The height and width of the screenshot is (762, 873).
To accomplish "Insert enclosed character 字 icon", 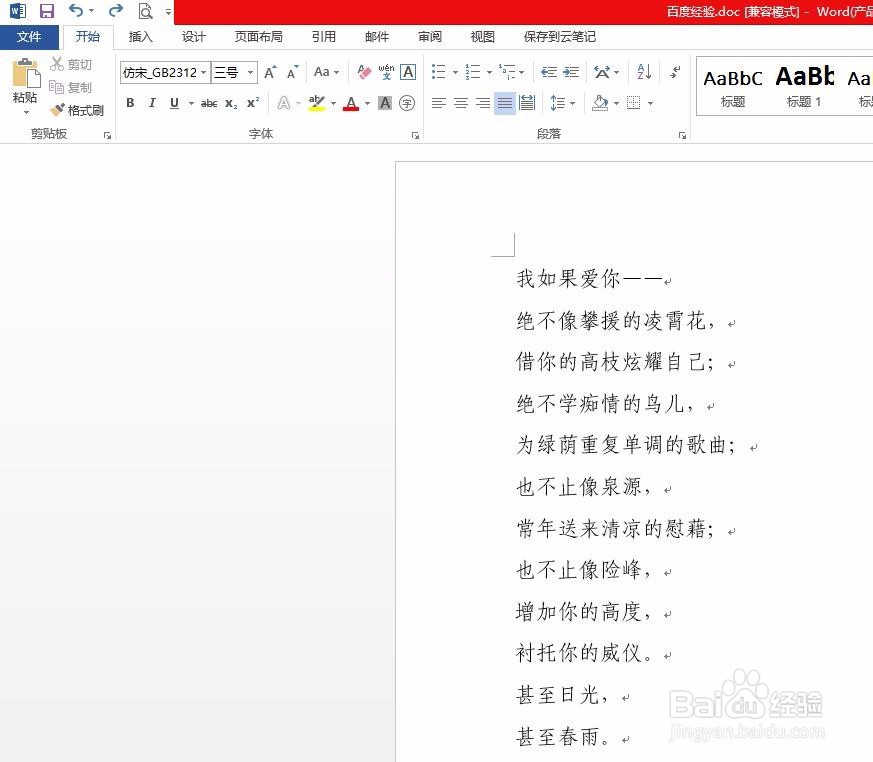I will tap(407, 103).
